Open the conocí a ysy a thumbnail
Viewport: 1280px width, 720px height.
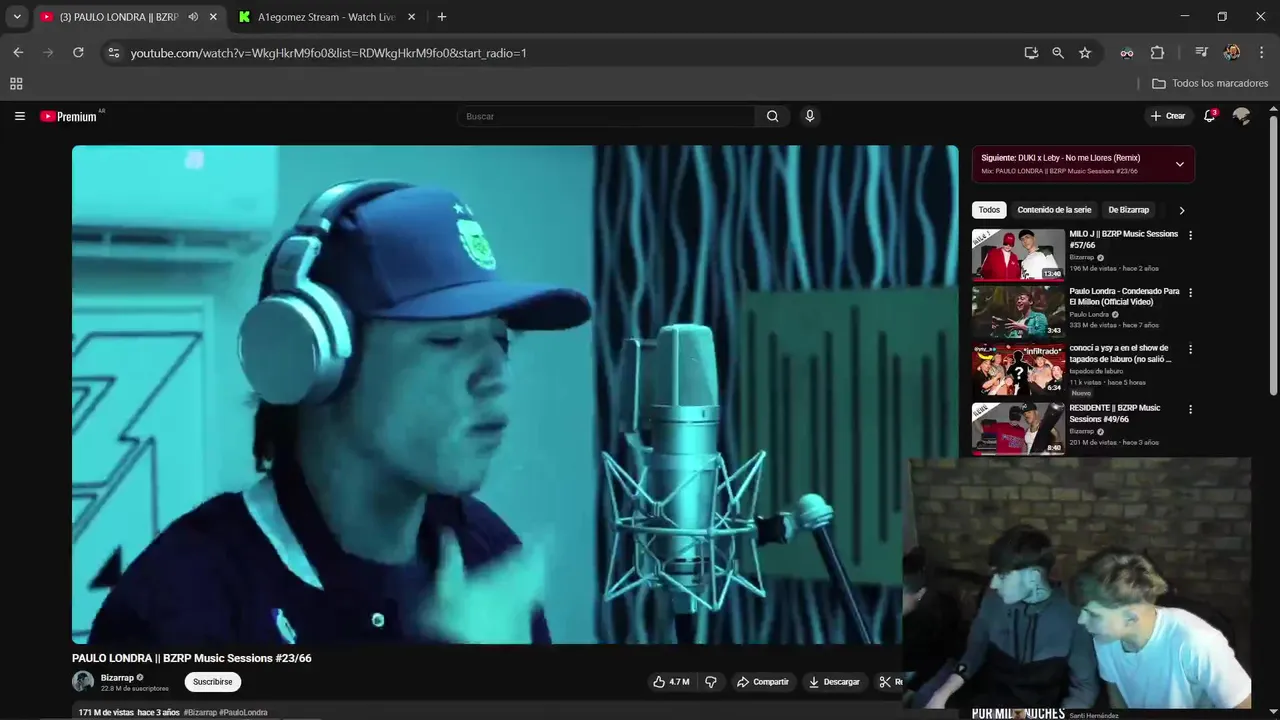pyautogui.click(x=1018, y=370)
